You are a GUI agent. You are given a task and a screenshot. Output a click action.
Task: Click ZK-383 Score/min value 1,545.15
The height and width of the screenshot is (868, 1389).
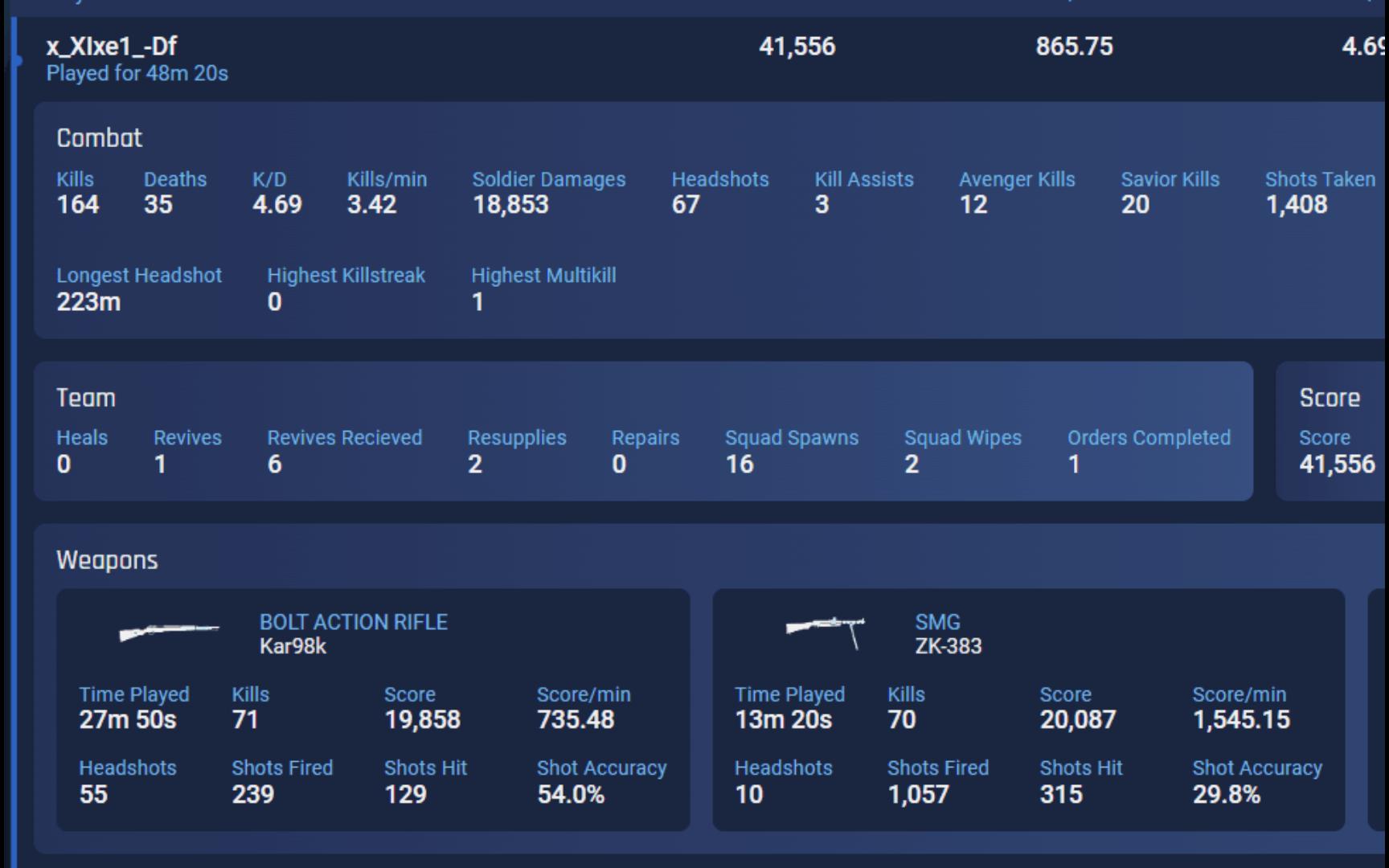(x=1241, y=719)
